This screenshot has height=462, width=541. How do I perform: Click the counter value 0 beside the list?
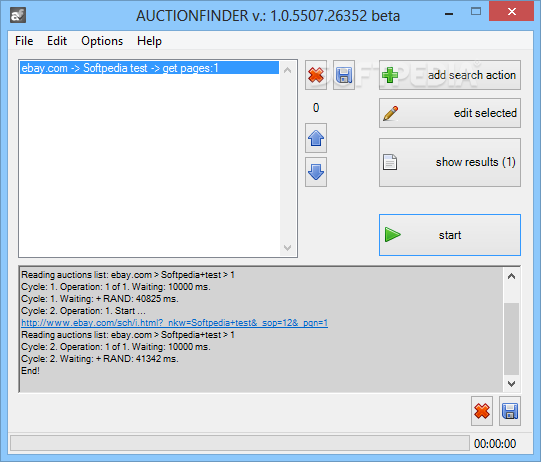(316, 108)
